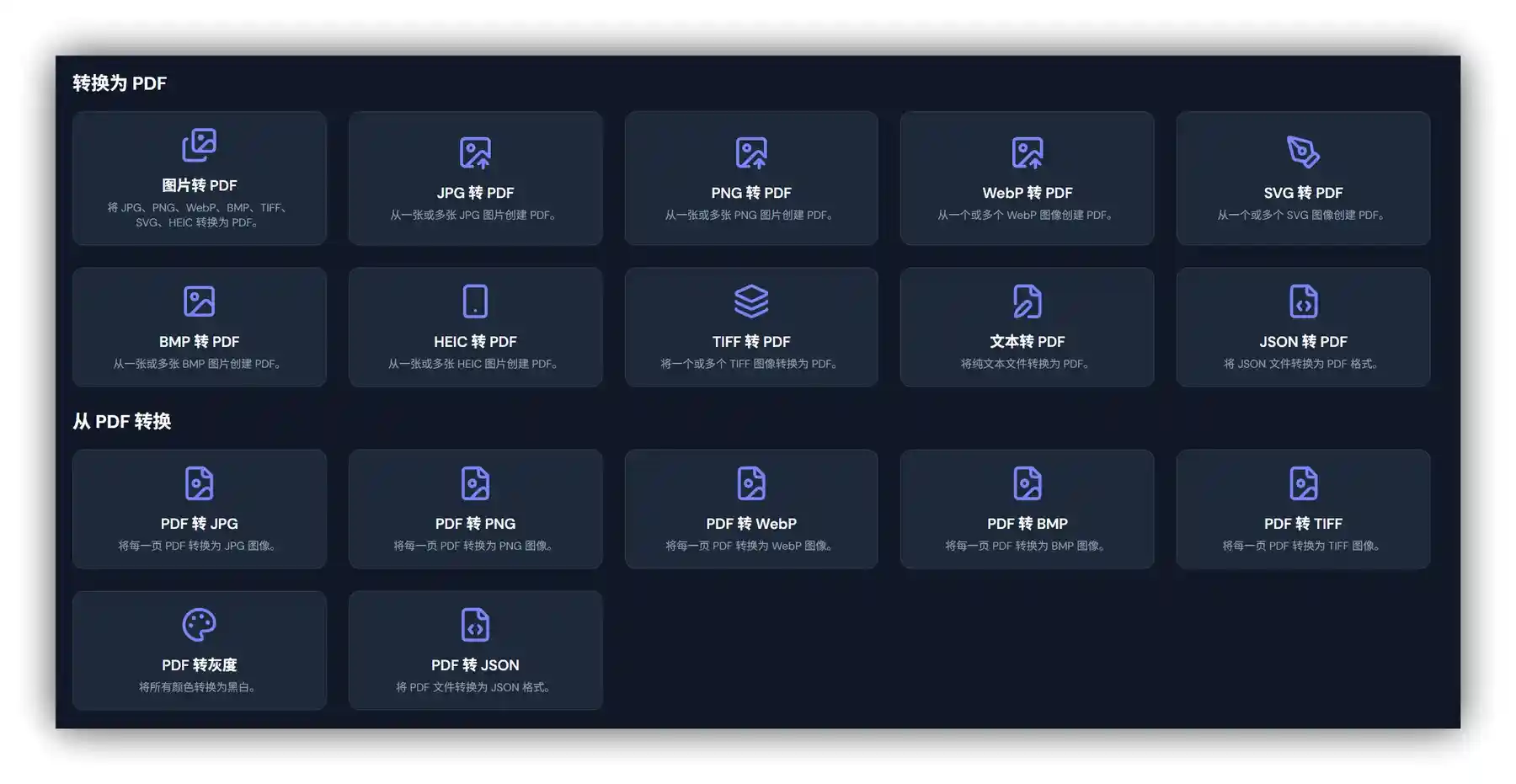Click the TIFF 转 PDF layers icon
This screenshot has height=784, width=1516.
click(751, 301)
